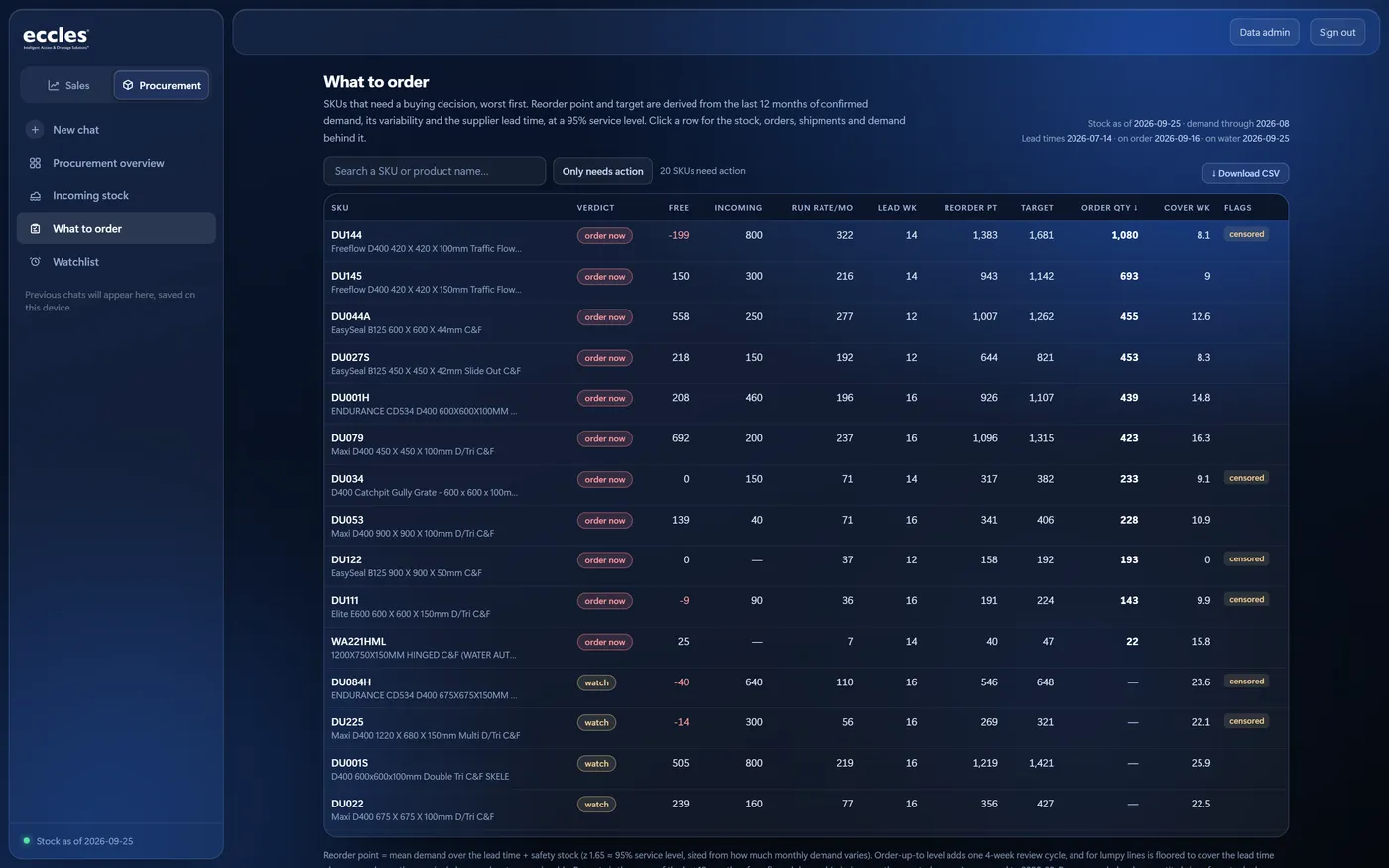This screenshot has width=1389, height=868.
Task: Focus the SKU search field
Action: [435, 171]
